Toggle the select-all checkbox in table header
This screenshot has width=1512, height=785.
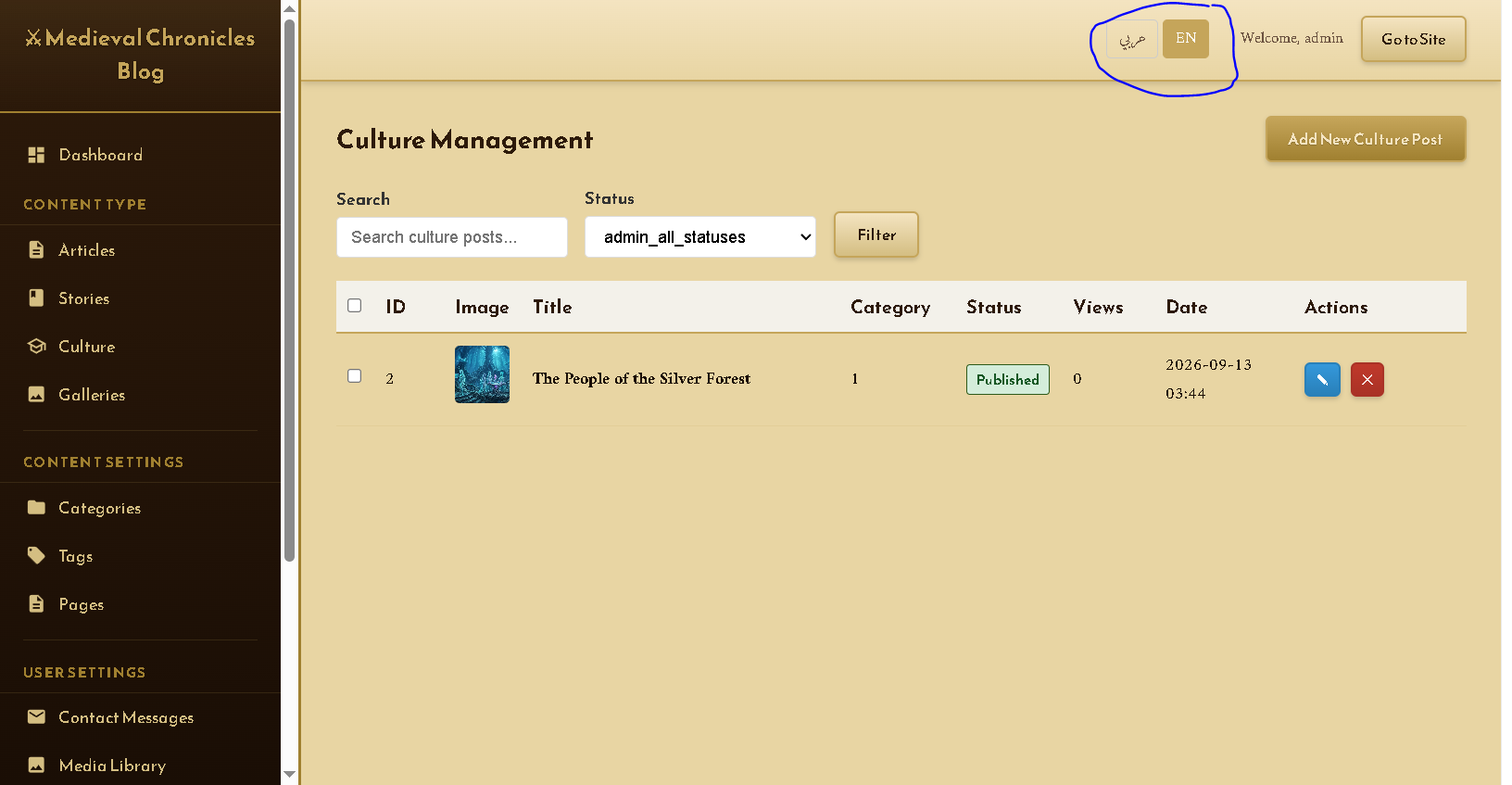(354, 305)
